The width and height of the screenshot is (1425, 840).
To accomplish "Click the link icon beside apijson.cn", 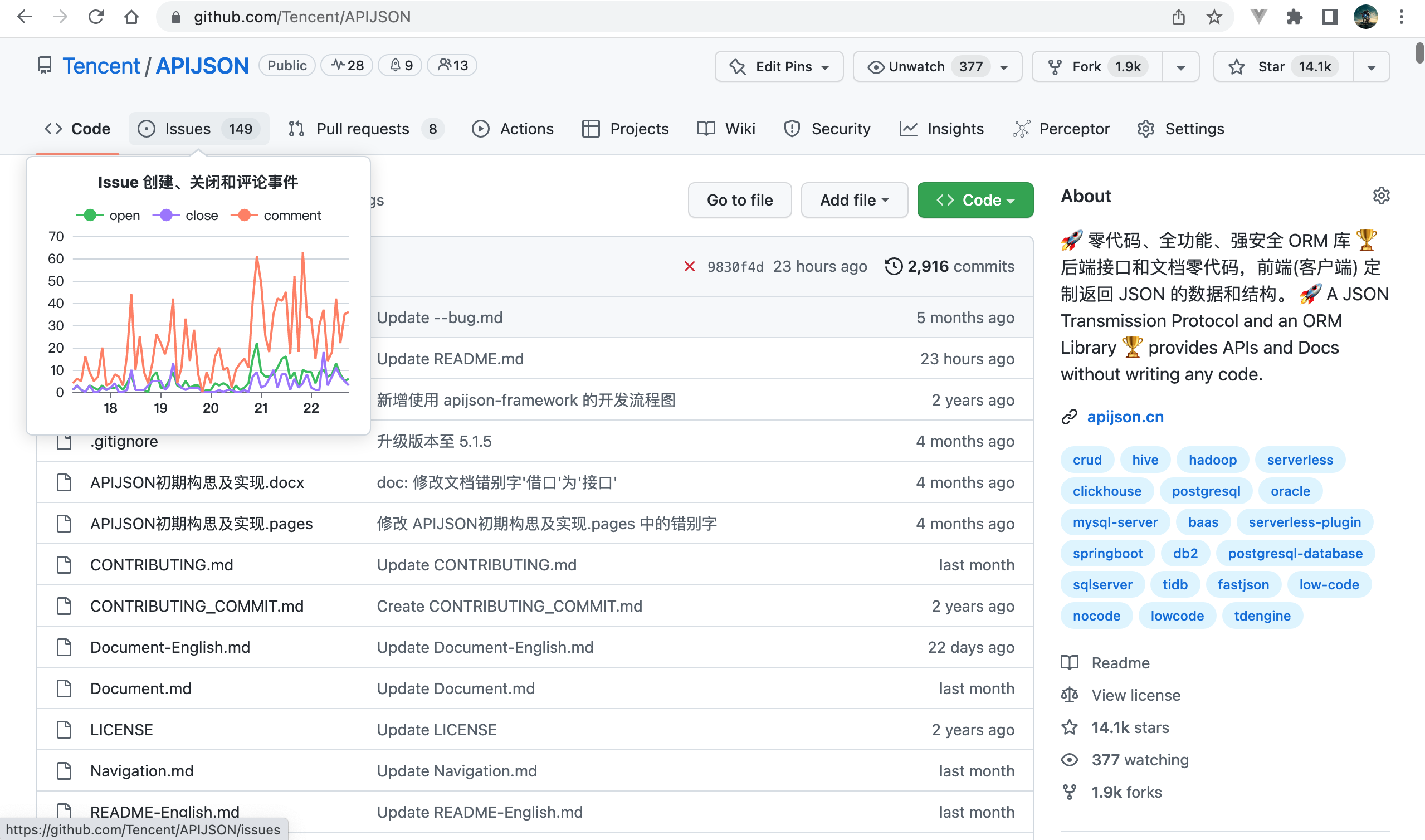I will pos(1069,417).
